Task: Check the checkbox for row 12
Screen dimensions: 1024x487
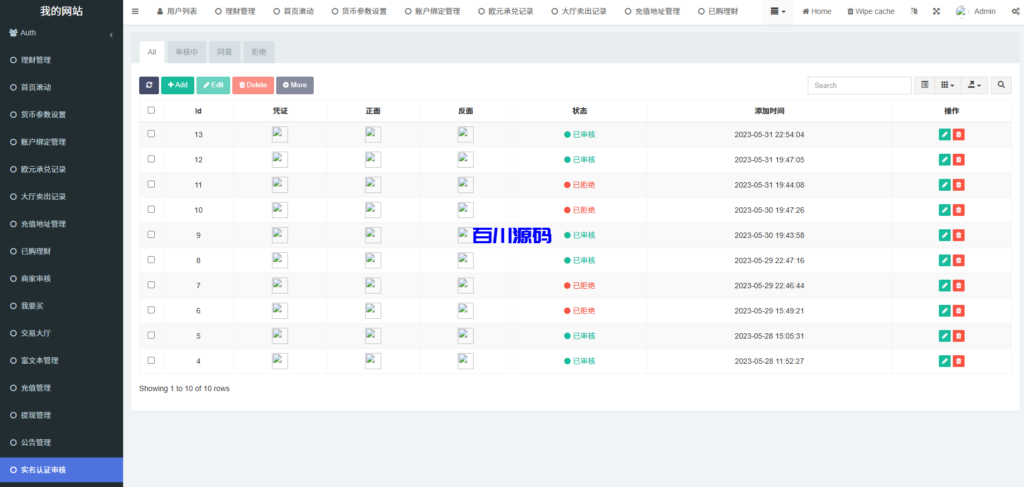Action: pyautogui.click(x=152, y=159)
